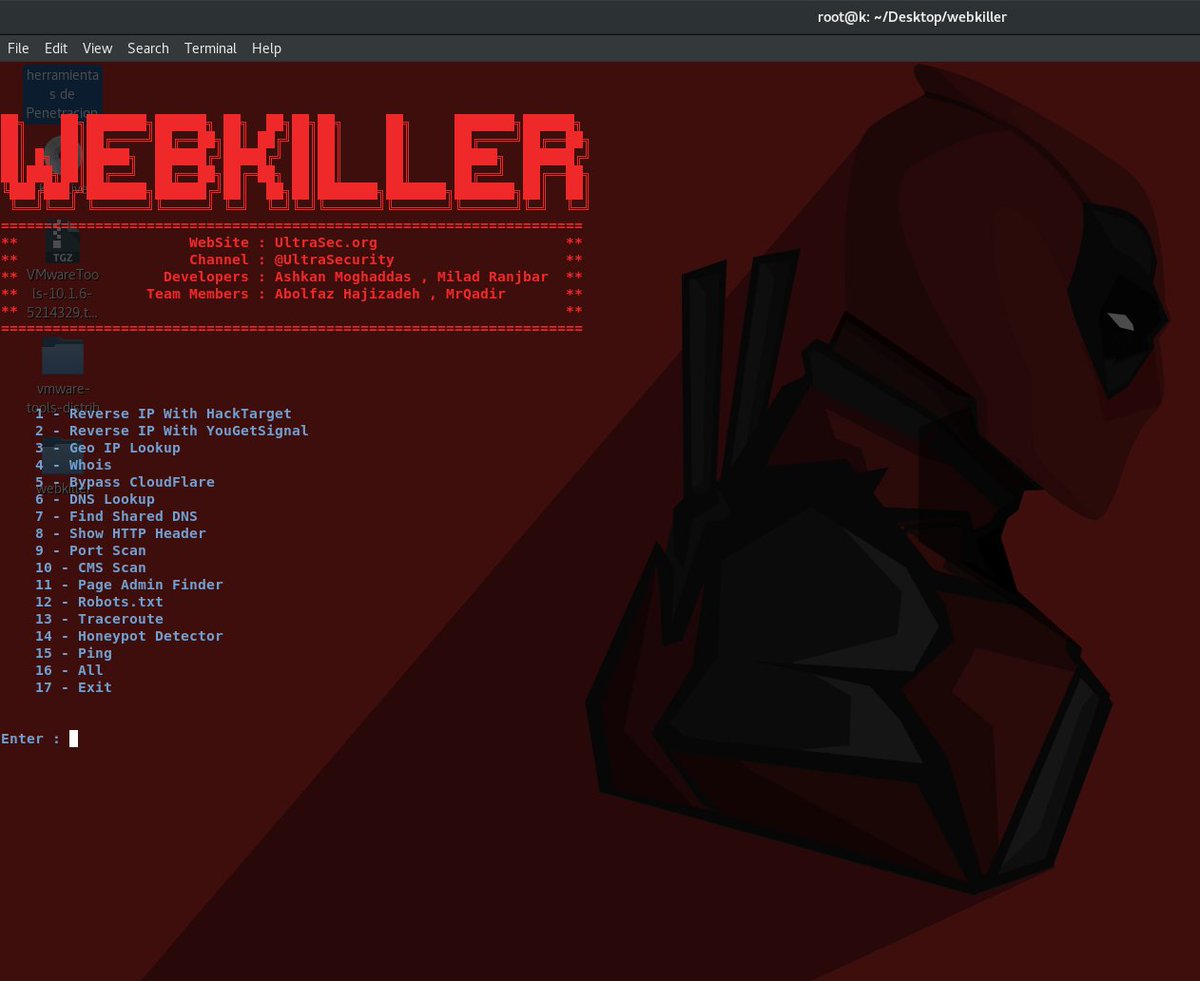Open the File menu

tap(18, 47)
